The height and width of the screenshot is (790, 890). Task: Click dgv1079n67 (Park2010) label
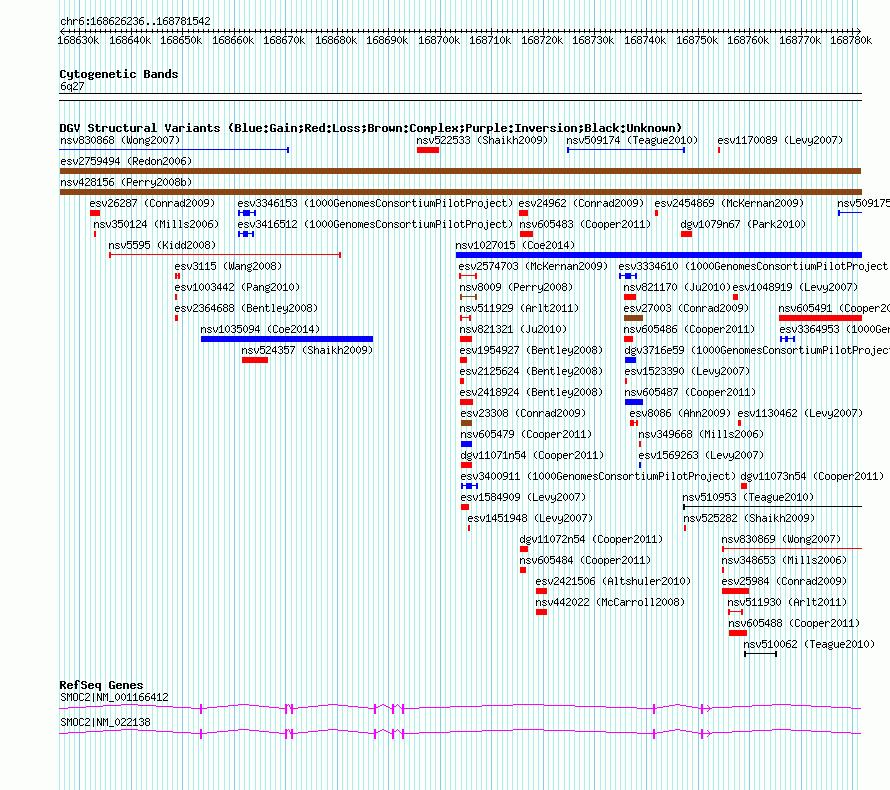coord(743,224)
